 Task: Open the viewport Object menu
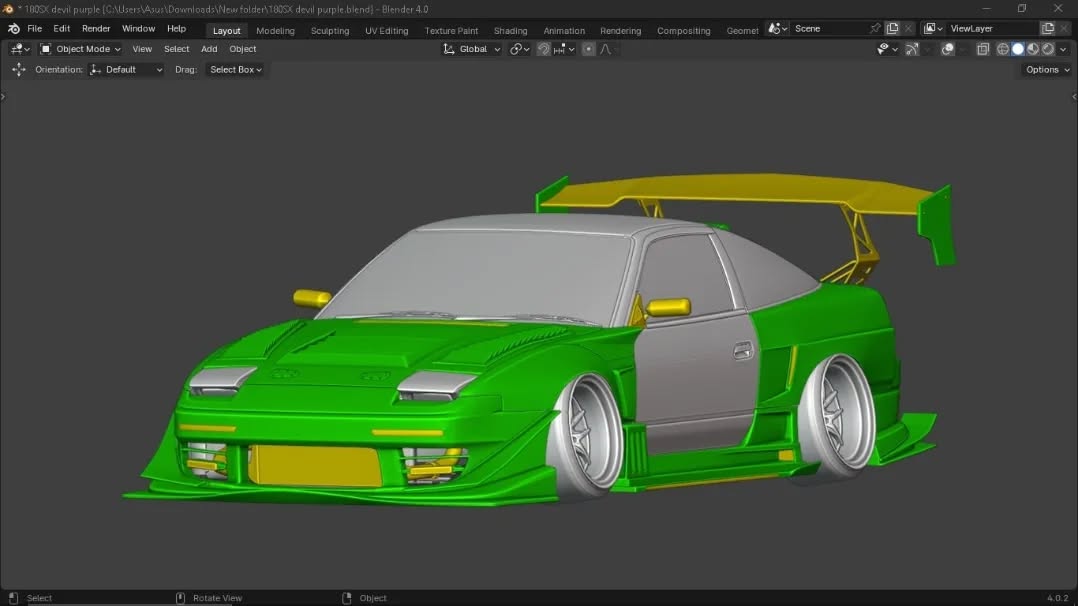pos(243,49)
